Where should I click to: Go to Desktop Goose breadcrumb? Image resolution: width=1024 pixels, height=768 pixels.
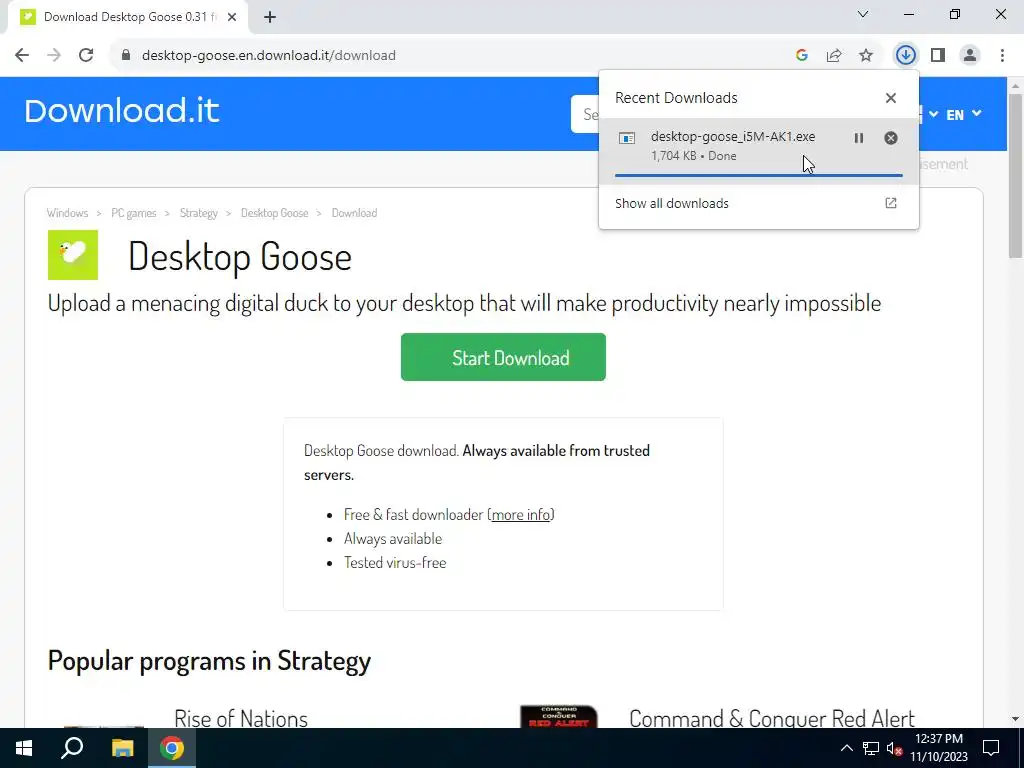(274, 213)
